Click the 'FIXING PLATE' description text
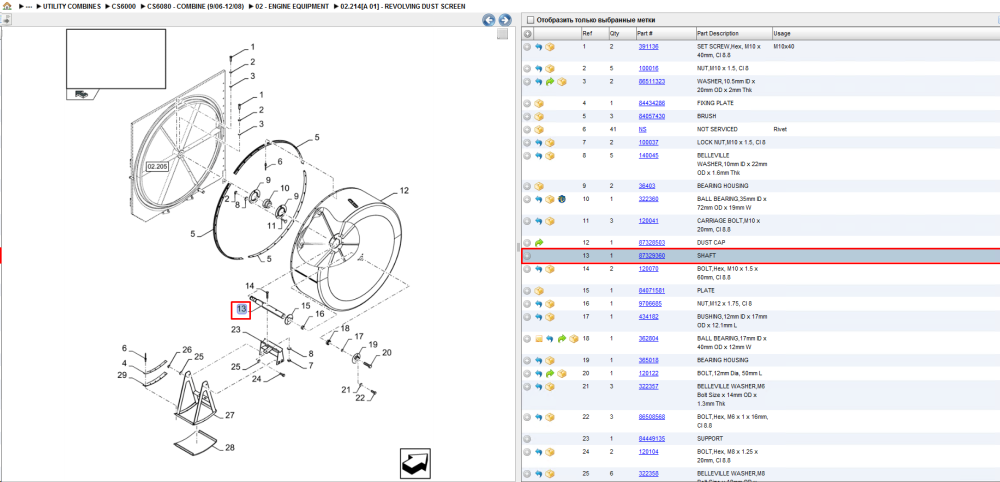 point(715,103)
